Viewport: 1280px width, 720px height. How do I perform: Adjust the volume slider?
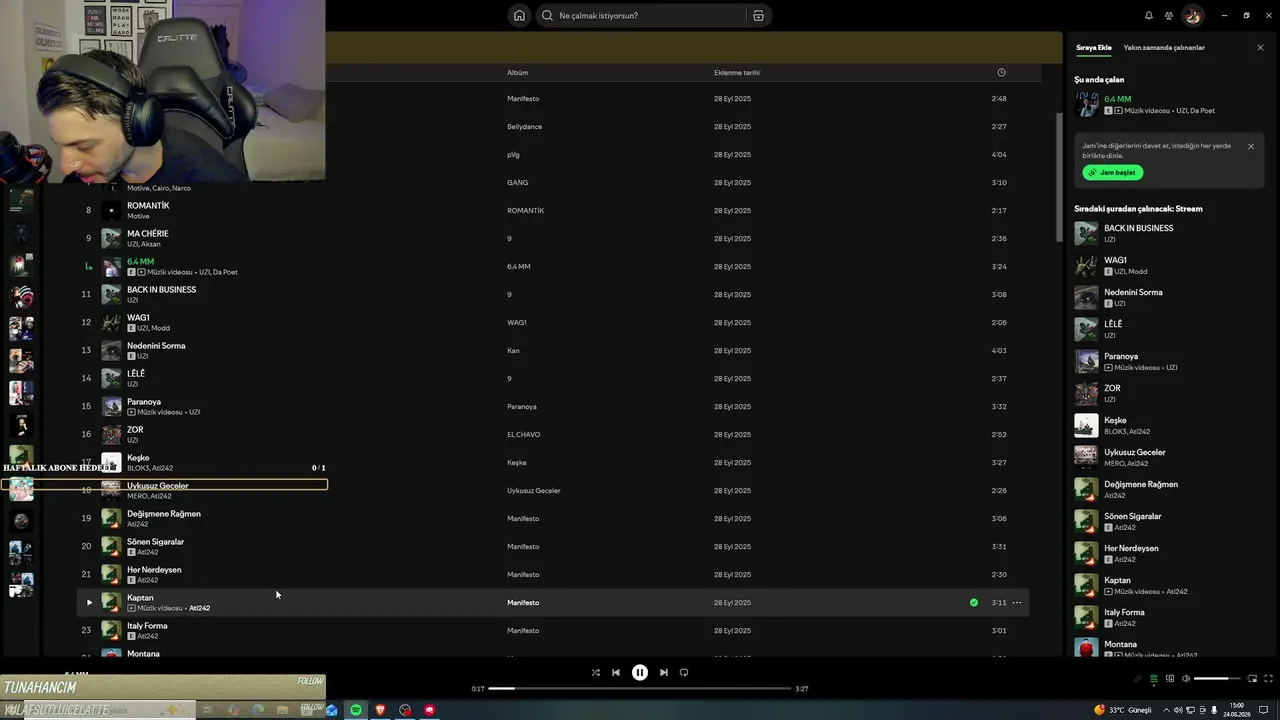1217,679
